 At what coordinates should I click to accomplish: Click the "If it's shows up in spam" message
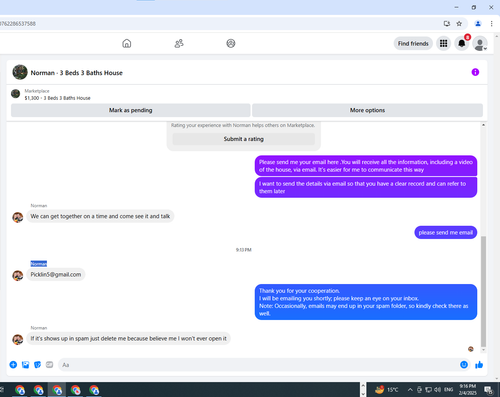128,338
